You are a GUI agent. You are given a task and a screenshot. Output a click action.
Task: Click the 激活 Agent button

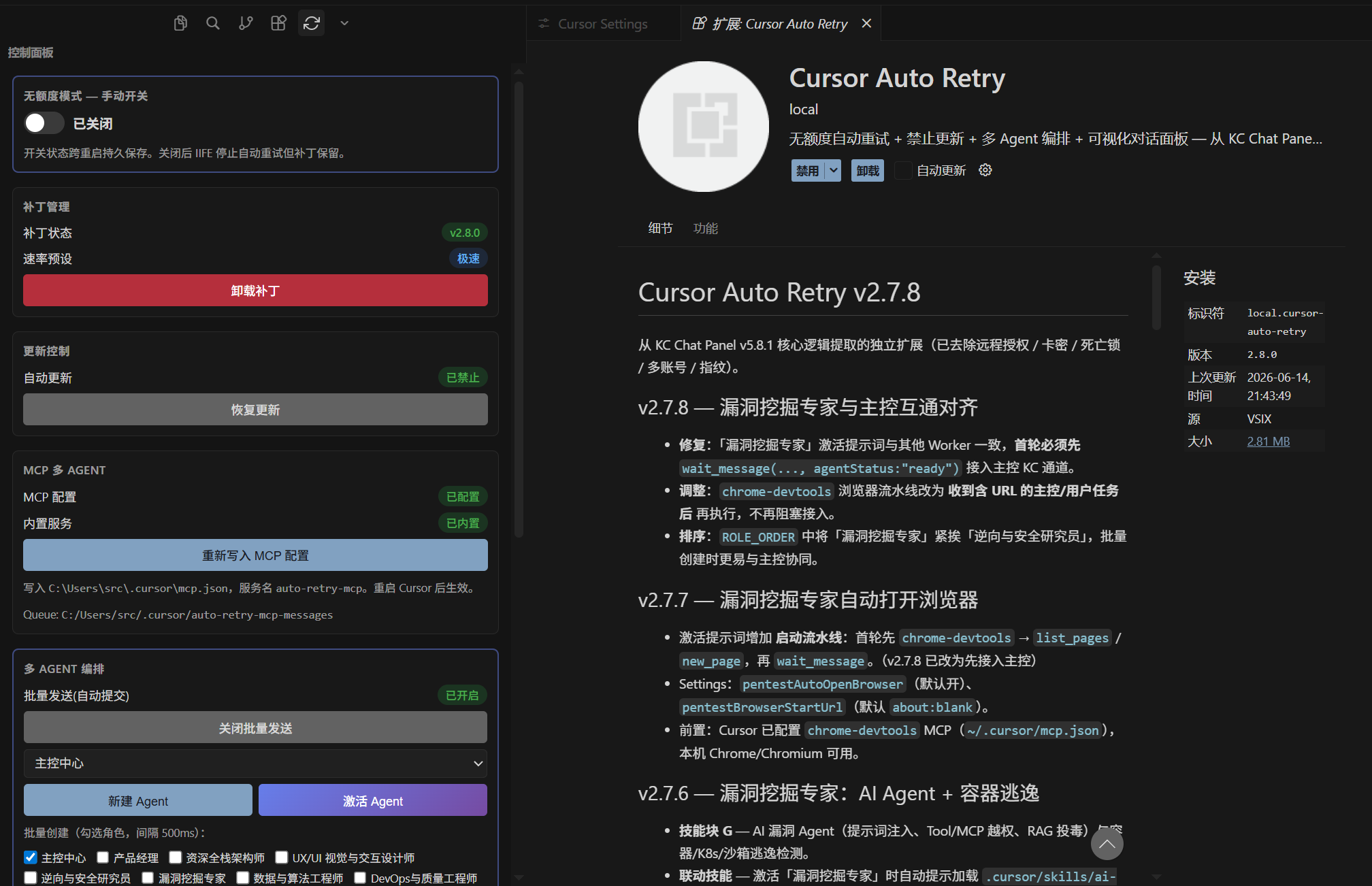[x=373, y=800]
